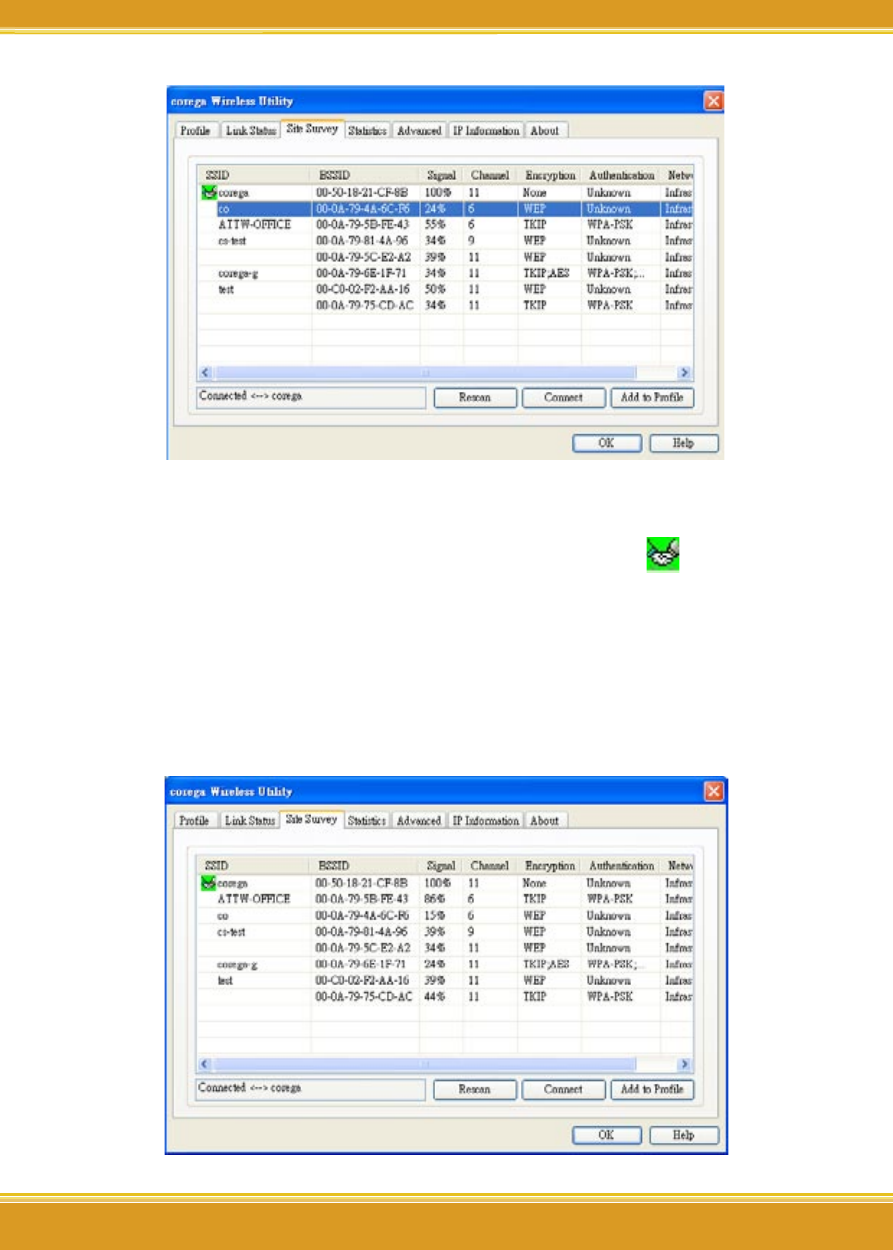Open the About tab in the top dialog
Image resolution: width=893 pixels, height=1250 pixels.
pos(545,131)
